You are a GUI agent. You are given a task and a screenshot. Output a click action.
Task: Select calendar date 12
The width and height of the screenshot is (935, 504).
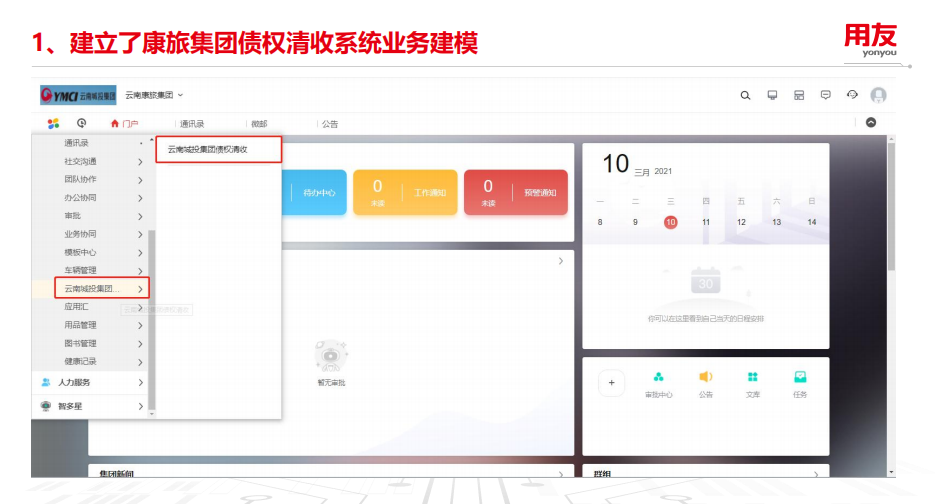click(x=741, y=222)
